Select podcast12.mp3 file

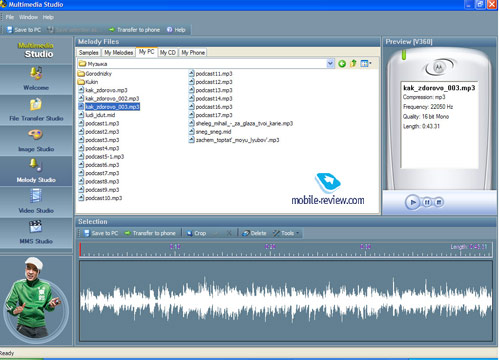pyautogui.click(x=210, y=82)
